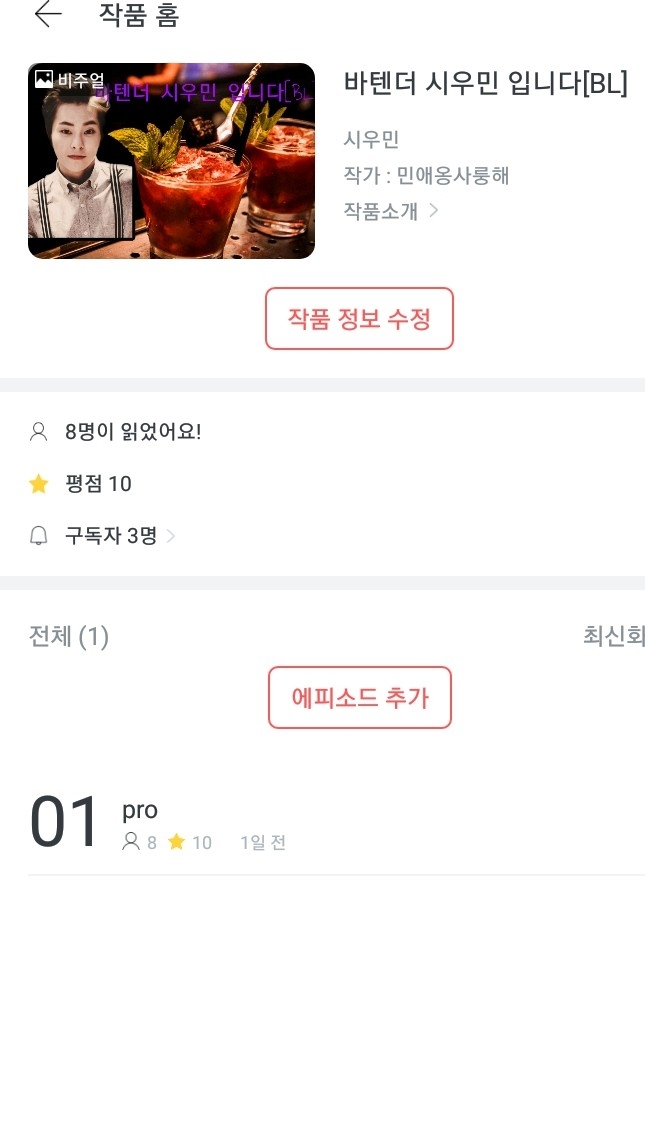Tap the subscriber bell icon
Image resolution: width=645 pixels, height=1148 pixels.
39,536
